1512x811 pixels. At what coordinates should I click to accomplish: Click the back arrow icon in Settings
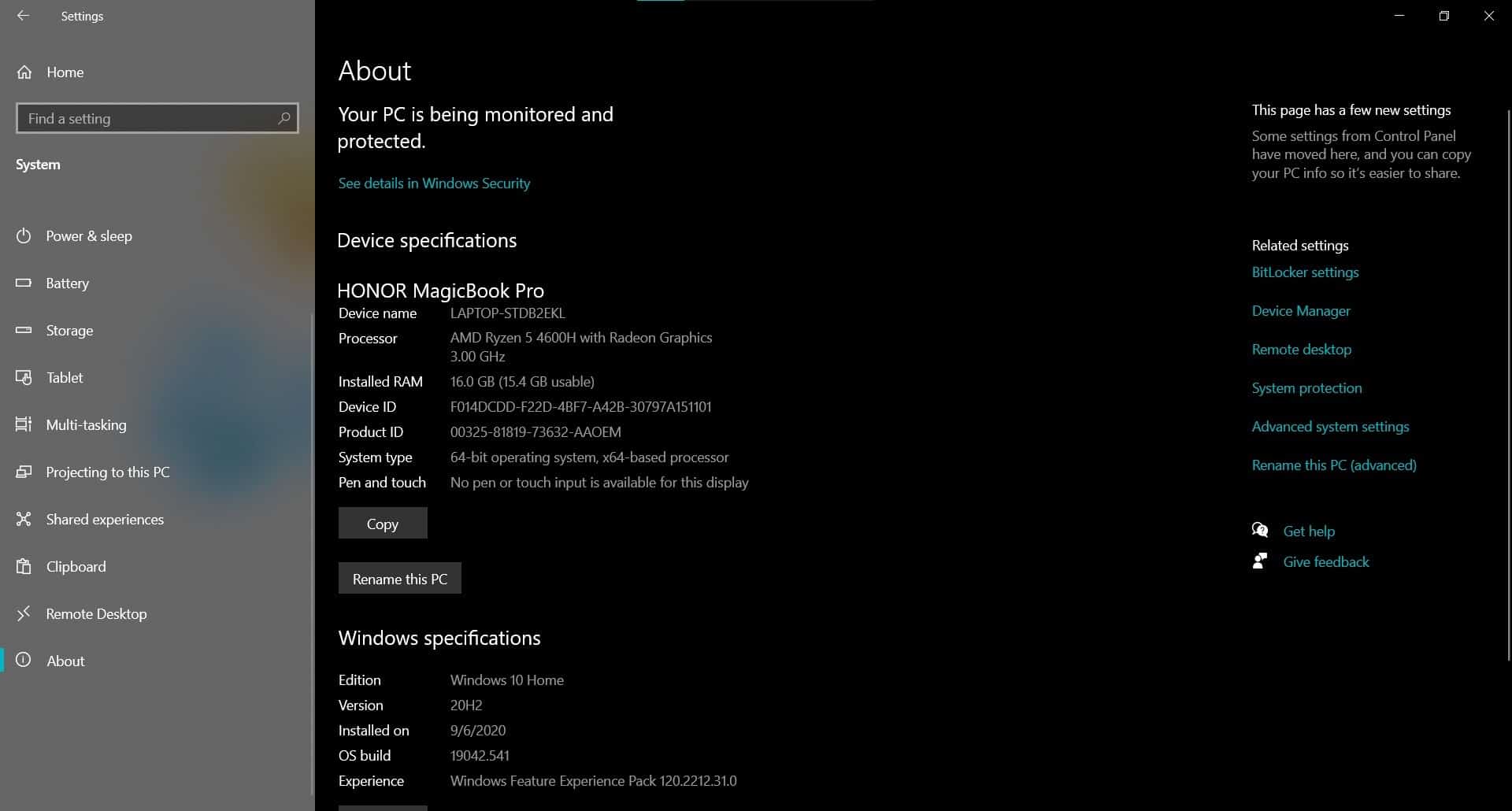point(23,16)
